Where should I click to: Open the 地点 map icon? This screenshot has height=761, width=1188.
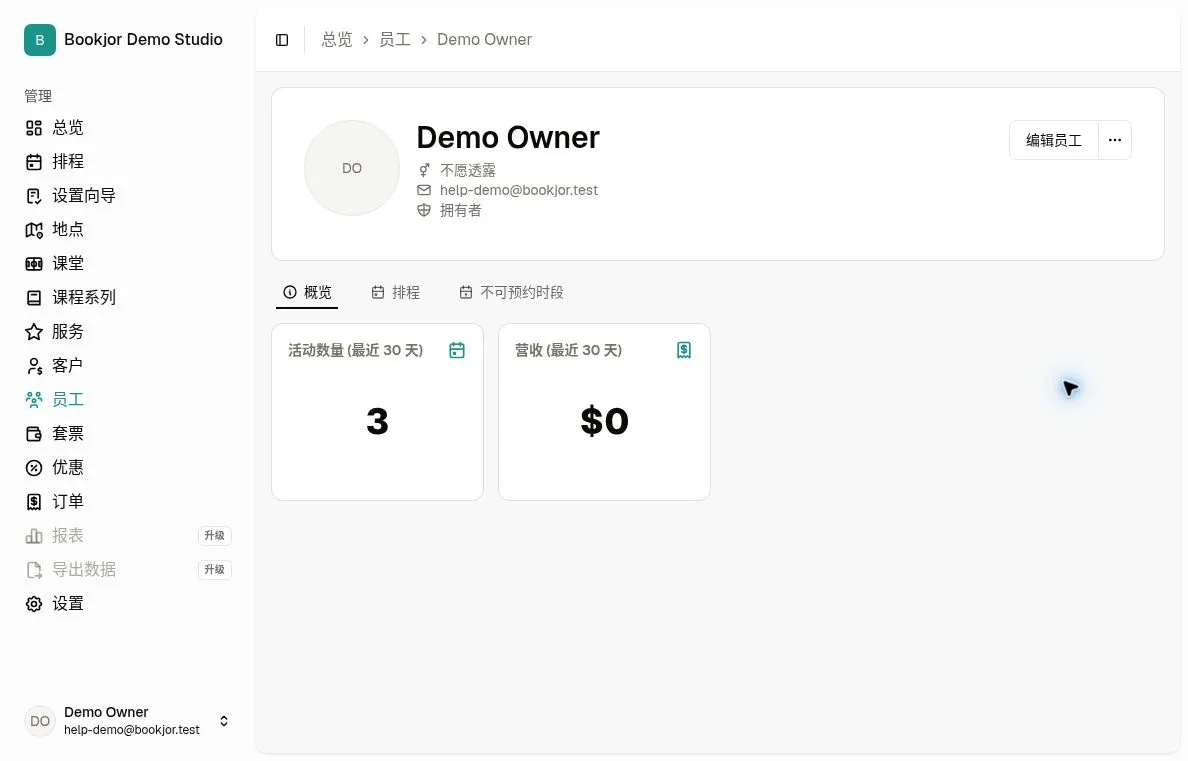coord(34,230)
